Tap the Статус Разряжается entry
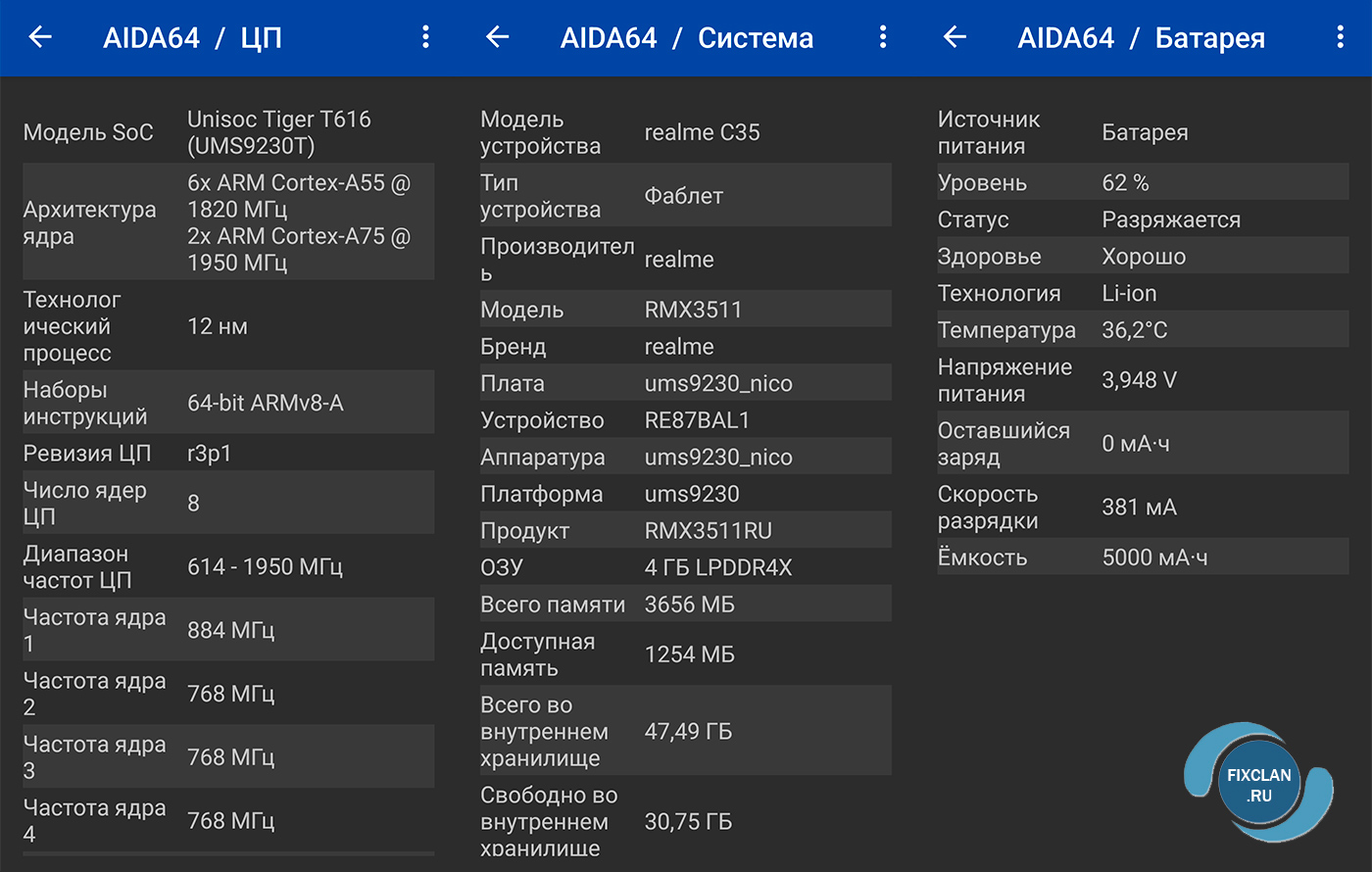Screen dimensions: 1372x872 point(1142,218)
